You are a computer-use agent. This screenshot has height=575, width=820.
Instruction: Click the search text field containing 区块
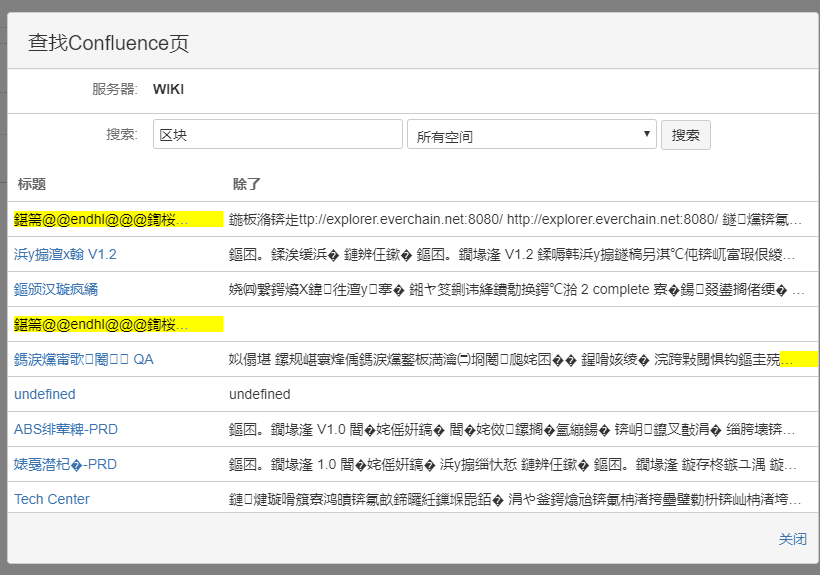point(278,134)
